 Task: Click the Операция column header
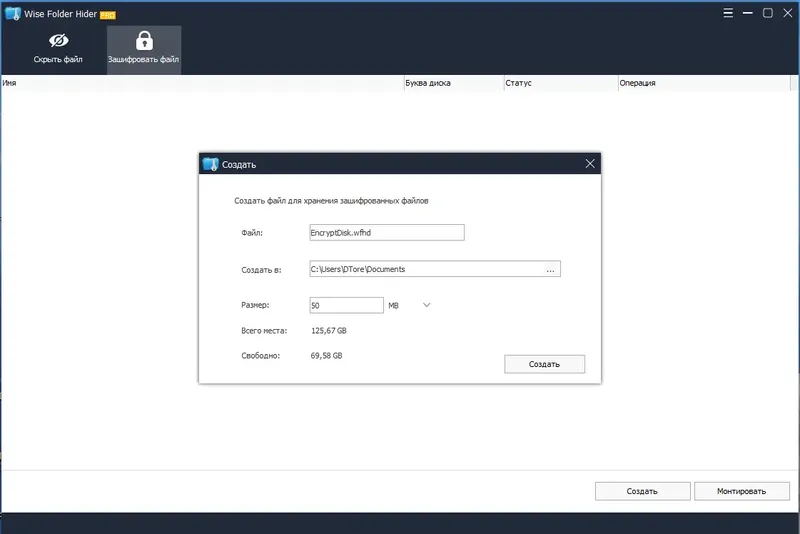(x=704, y=83)
